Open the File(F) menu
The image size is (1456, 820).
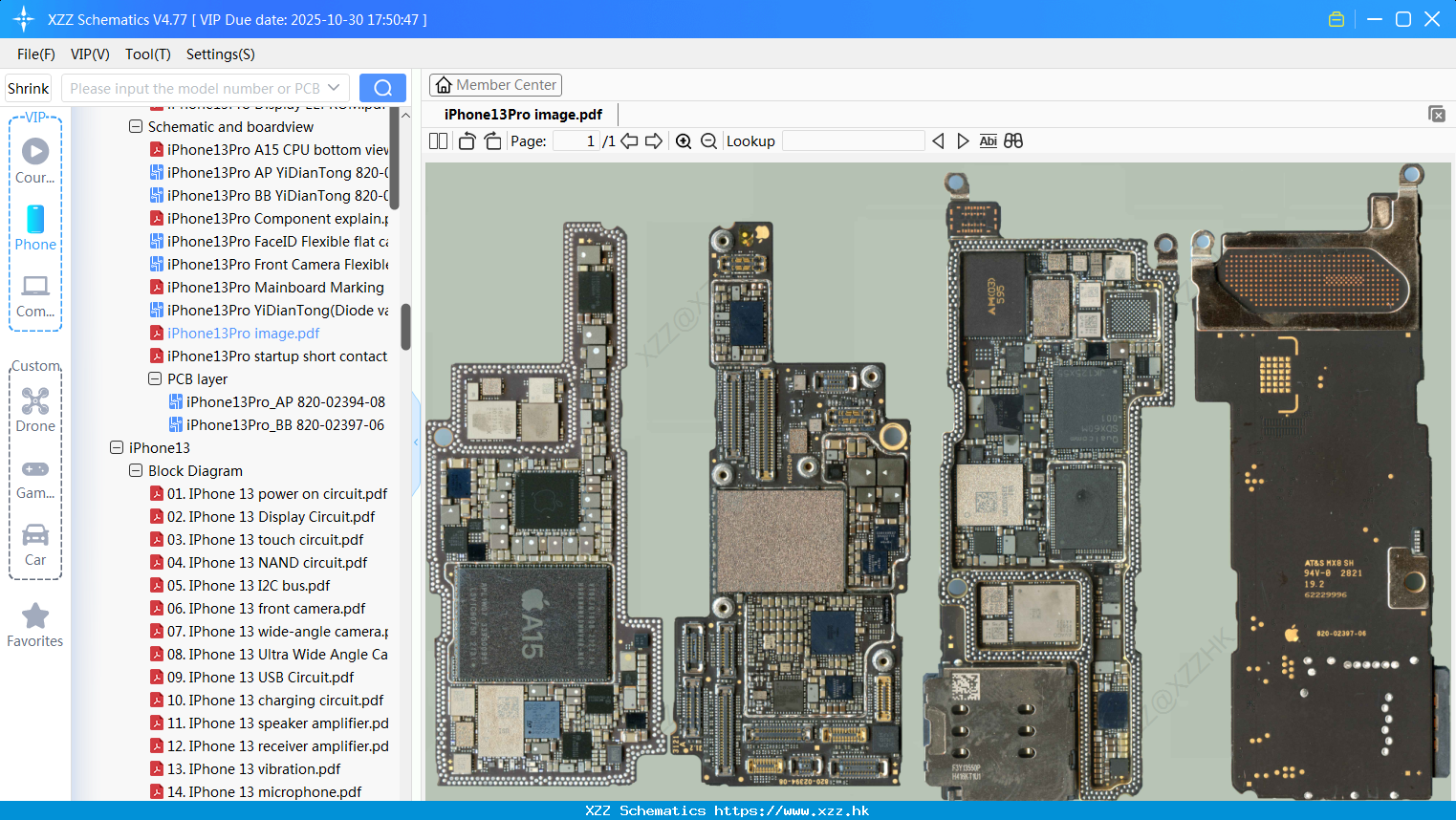pyautogui.click(x=36, y=54)
